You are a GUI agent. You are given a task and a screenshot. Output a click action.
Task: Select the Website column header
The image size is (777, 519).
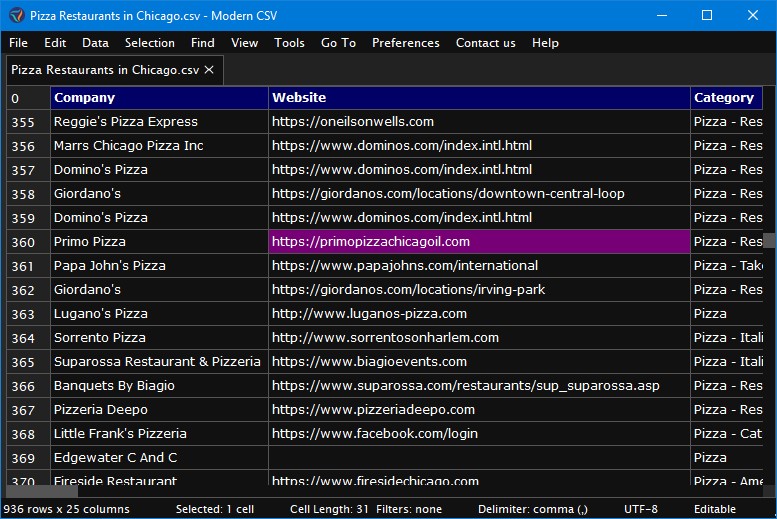(479, 98)
